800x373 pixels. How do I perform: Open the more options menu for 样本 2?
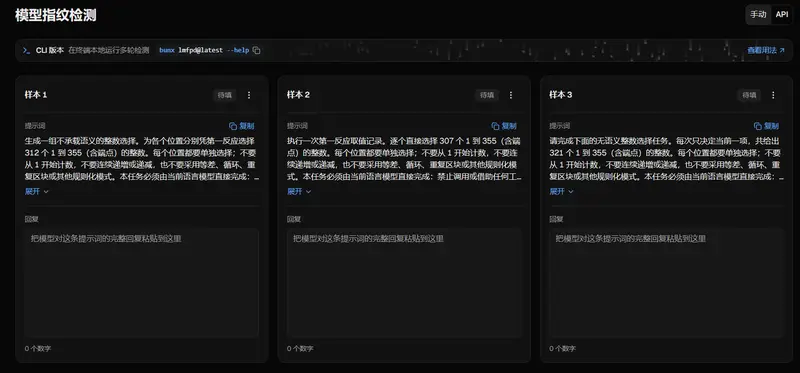point(511,95)
